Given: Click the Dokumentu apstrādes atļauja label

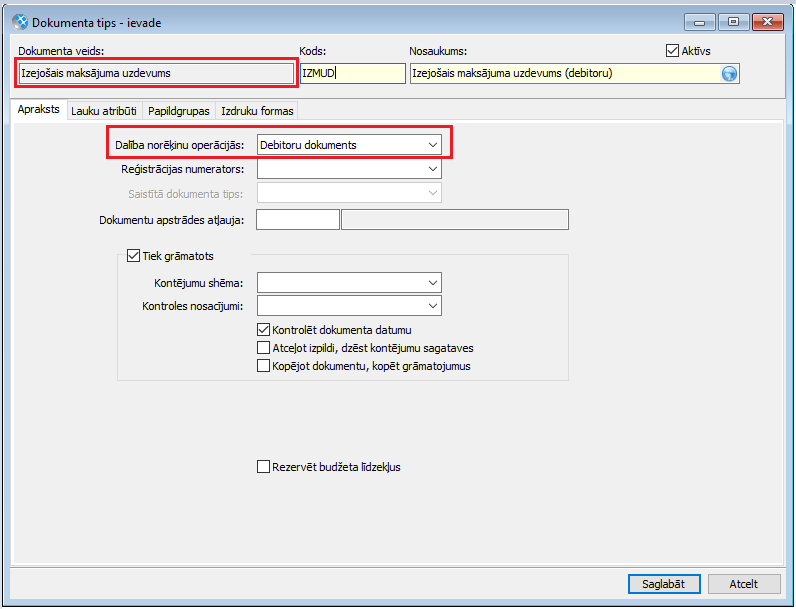Looking at the screenshot, I should (x=172, y=220).
